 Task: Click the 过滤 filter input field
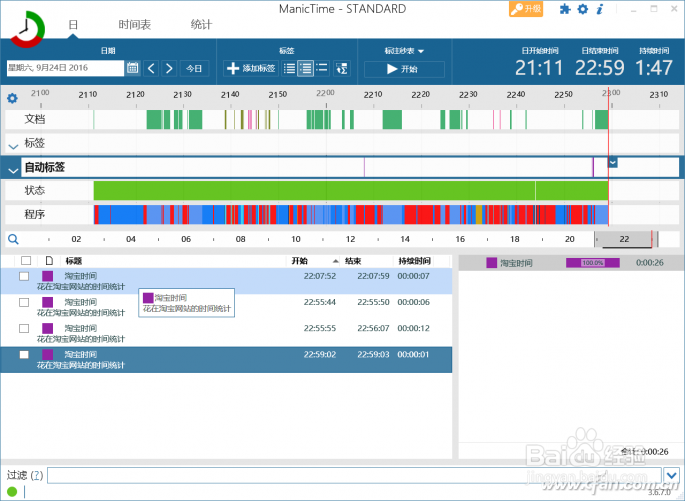[354, 475]
